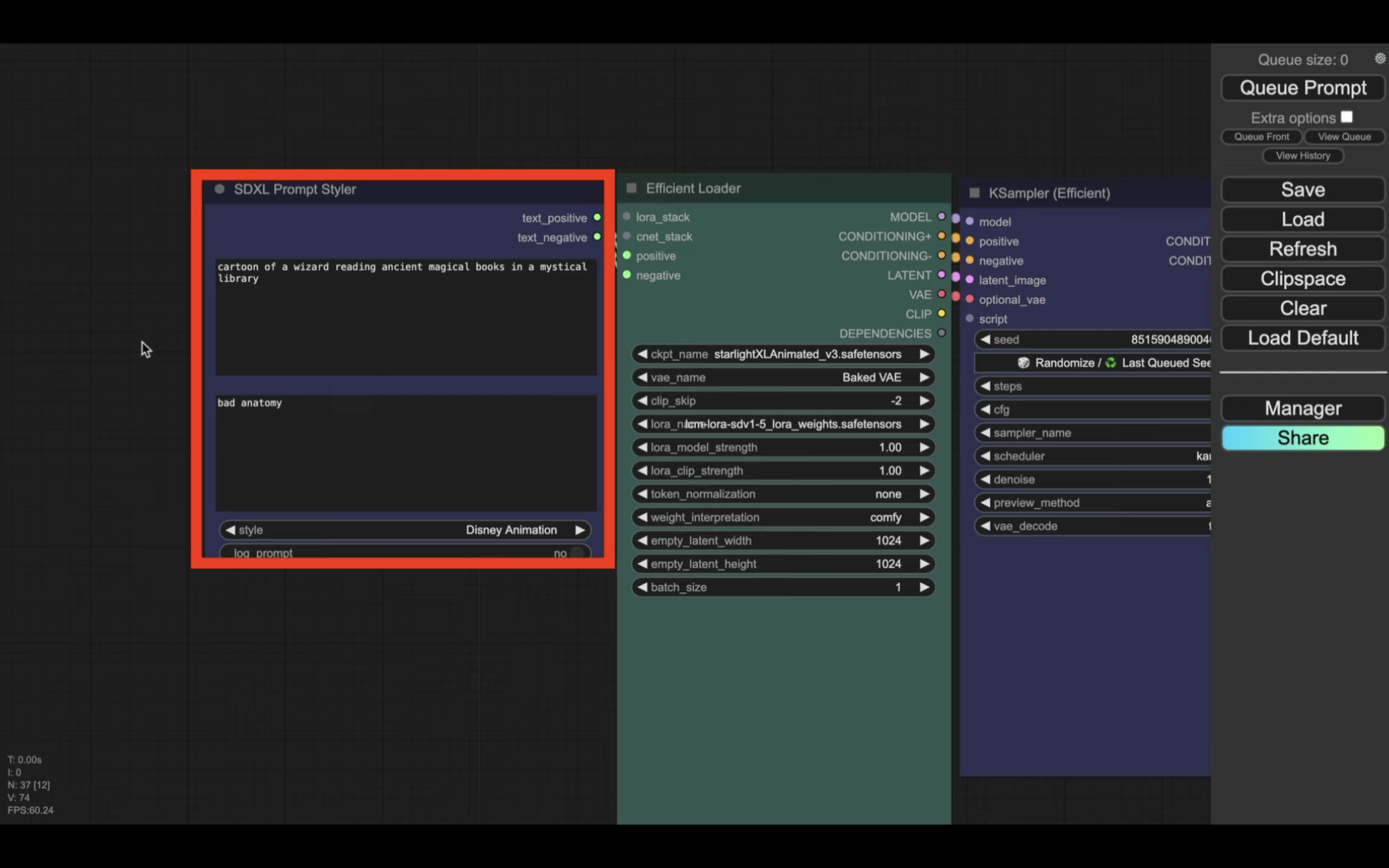Open token_normalization selector

coord(783,494)
